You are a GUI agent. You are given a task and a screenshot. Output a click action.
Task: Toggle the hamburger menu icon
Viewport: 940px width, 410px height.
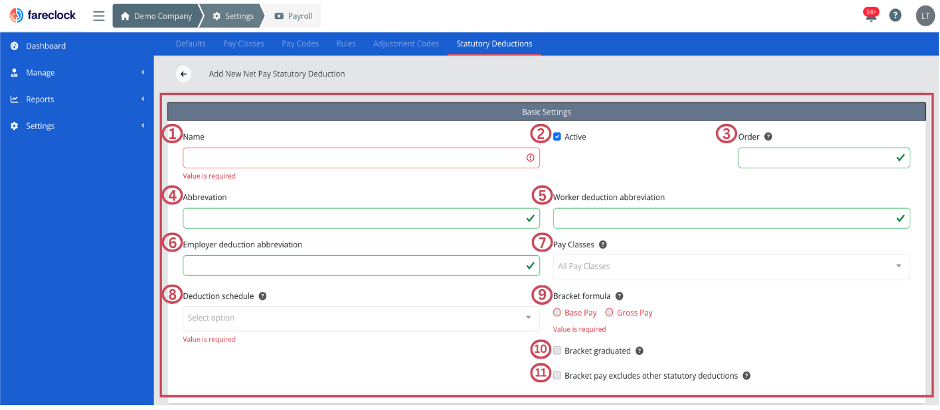pos(99,16)
